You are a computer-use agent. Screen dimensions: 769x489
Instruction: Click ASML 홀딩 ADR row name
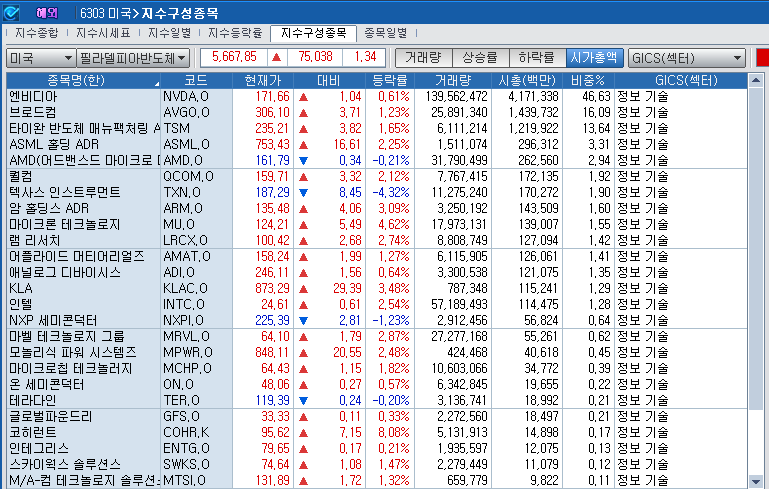[x=54, y=145]
